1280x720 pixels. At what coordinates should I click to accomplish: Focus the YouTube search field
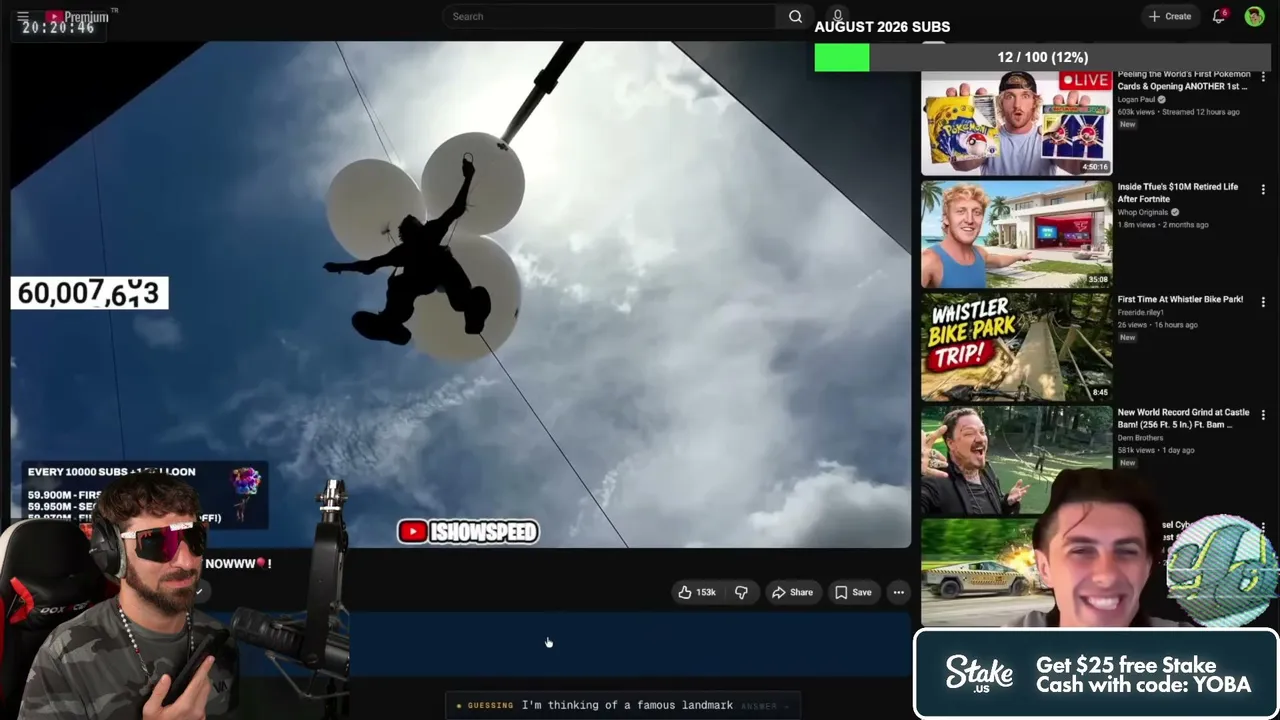point(608,16)
